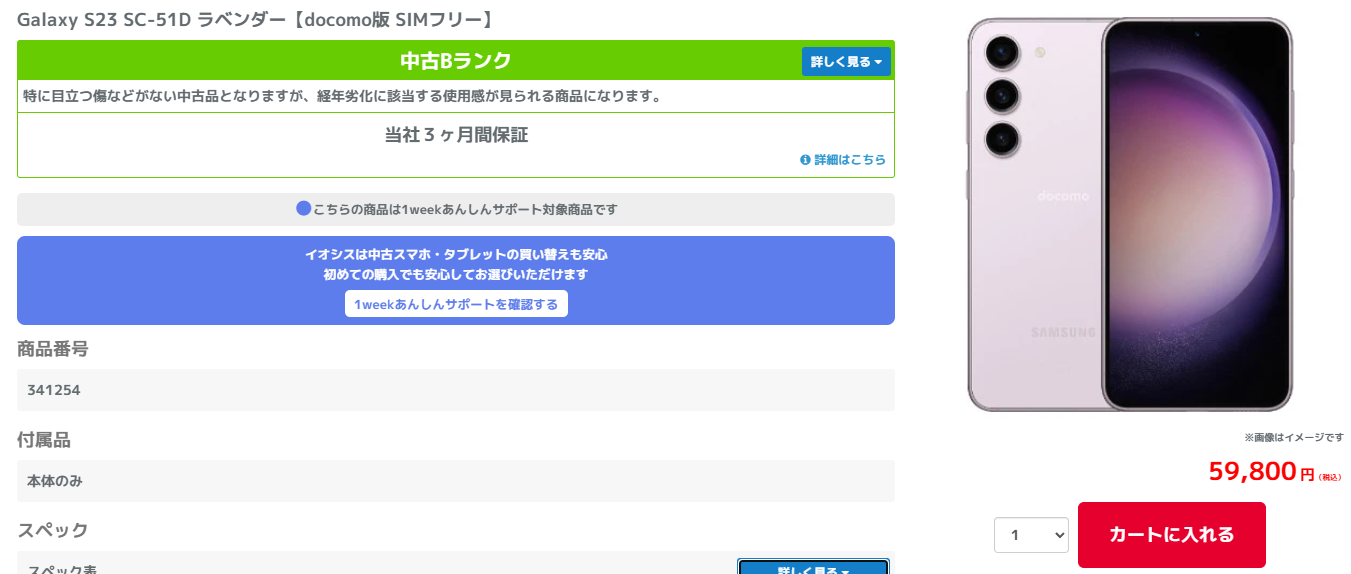Click the 商品番号 section heading
Image resolution: width=1351 pixels, height=574 pixels.
[53, 349]
